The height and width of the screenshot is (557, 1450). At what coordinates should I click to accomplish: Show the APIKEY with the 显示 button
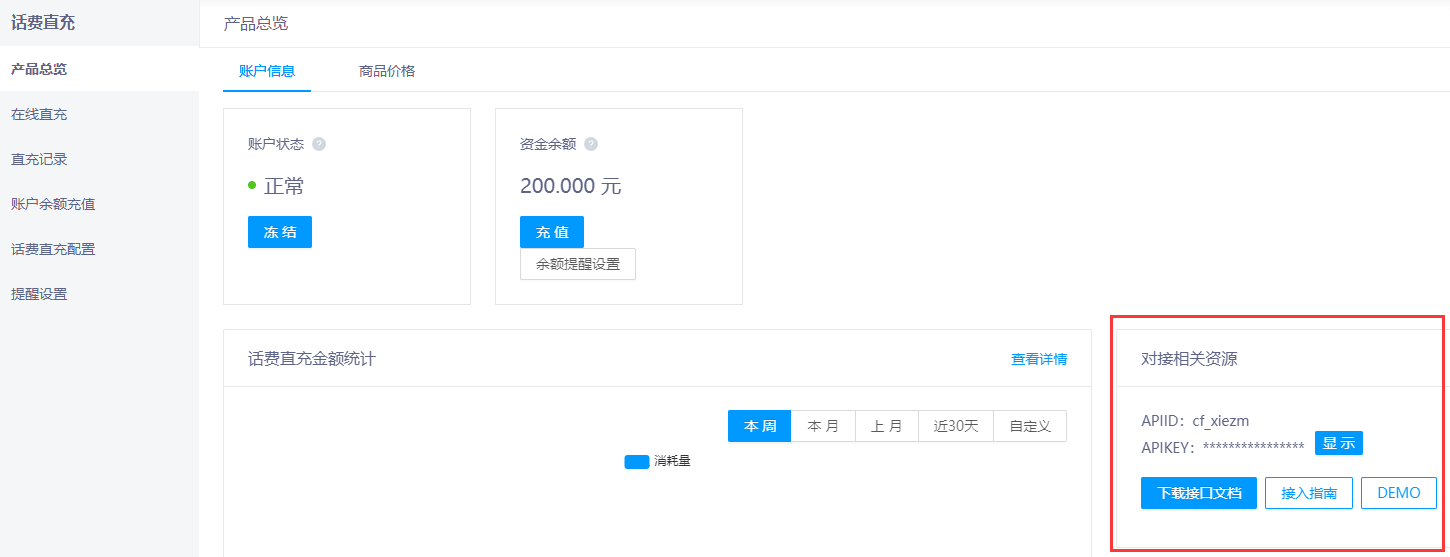point(1338,444)
